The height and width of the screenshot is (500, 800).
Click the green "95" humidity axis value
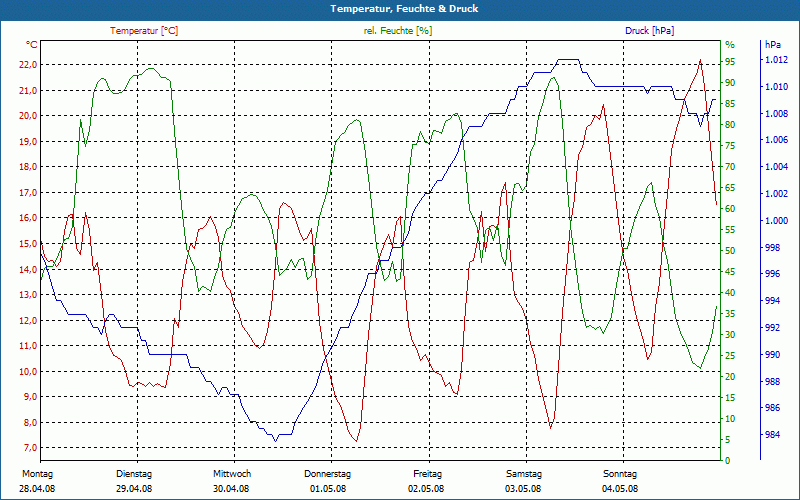[730, 62]
